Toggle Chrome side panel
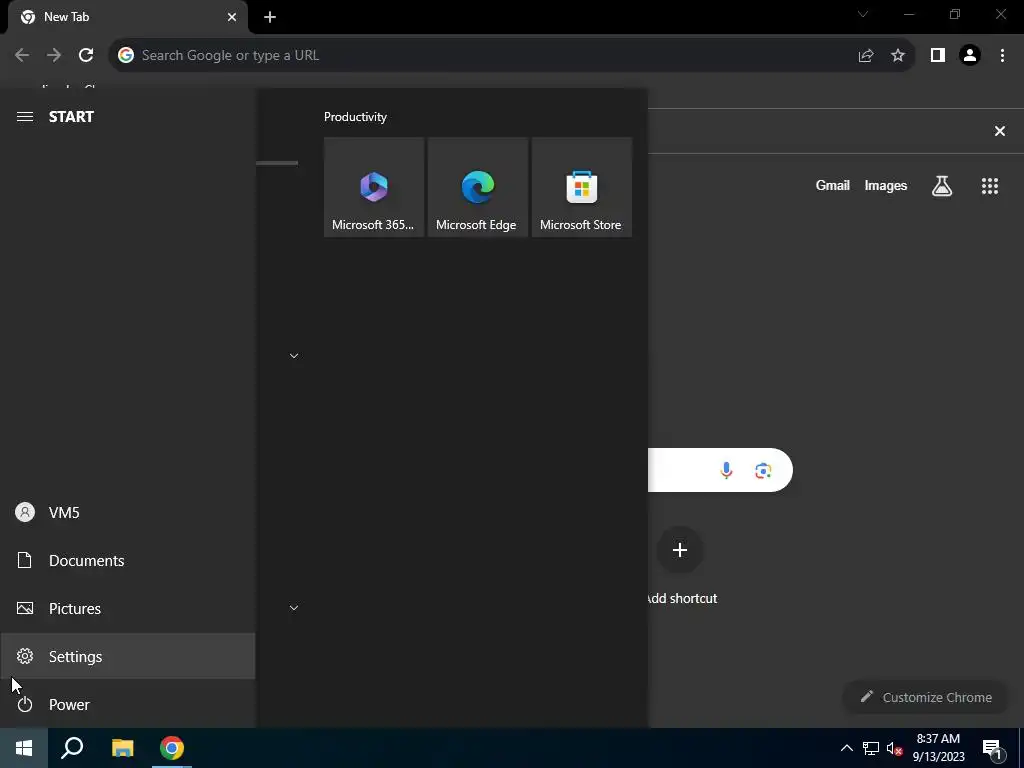1024x768 pixels. point(938,56)
